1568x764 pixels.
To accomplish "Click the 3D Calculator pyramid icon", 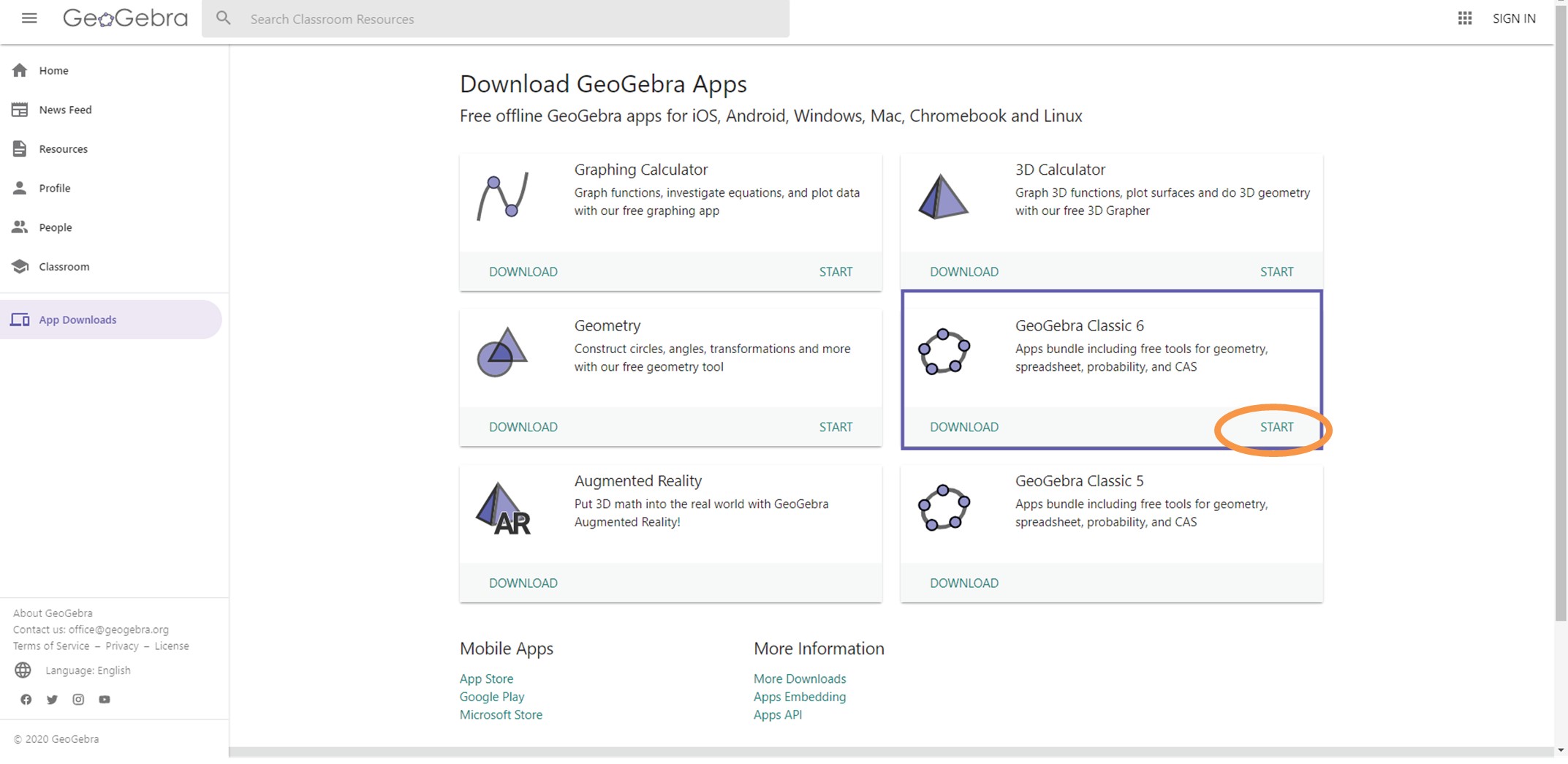I will coord(943,196).
